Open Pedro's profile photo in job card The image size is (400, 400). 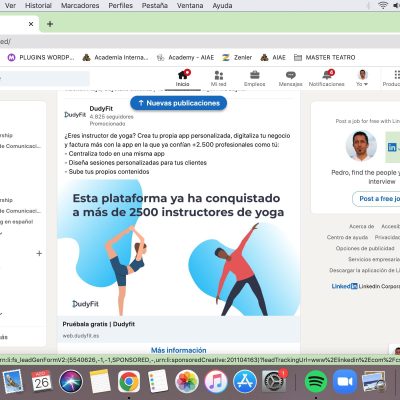coord(361,146)
